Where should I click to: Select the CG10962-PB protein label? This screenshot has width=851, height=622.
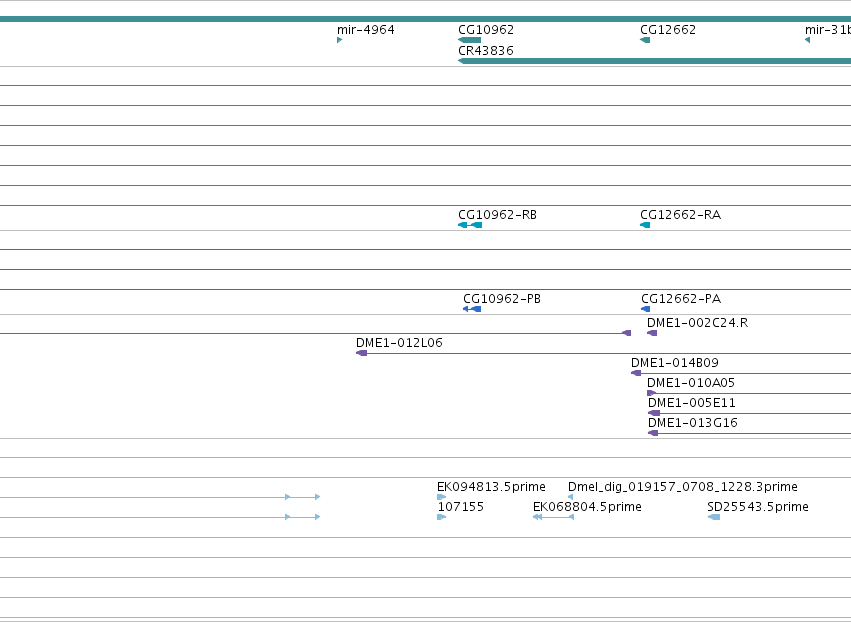pos(502,299)
